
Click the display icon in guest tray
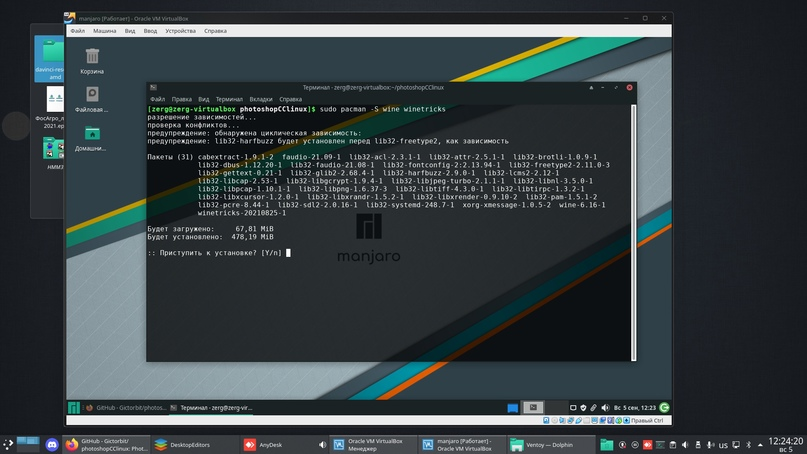(x=573, y=408)
